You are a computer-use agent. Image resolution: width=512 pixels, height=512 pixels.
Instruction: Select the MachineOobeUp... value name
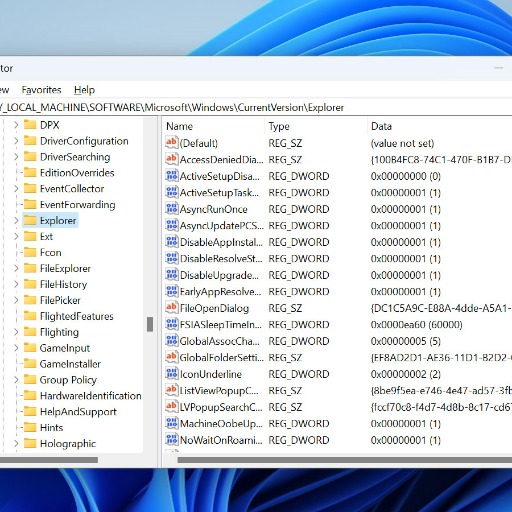[x=221, y=424]
